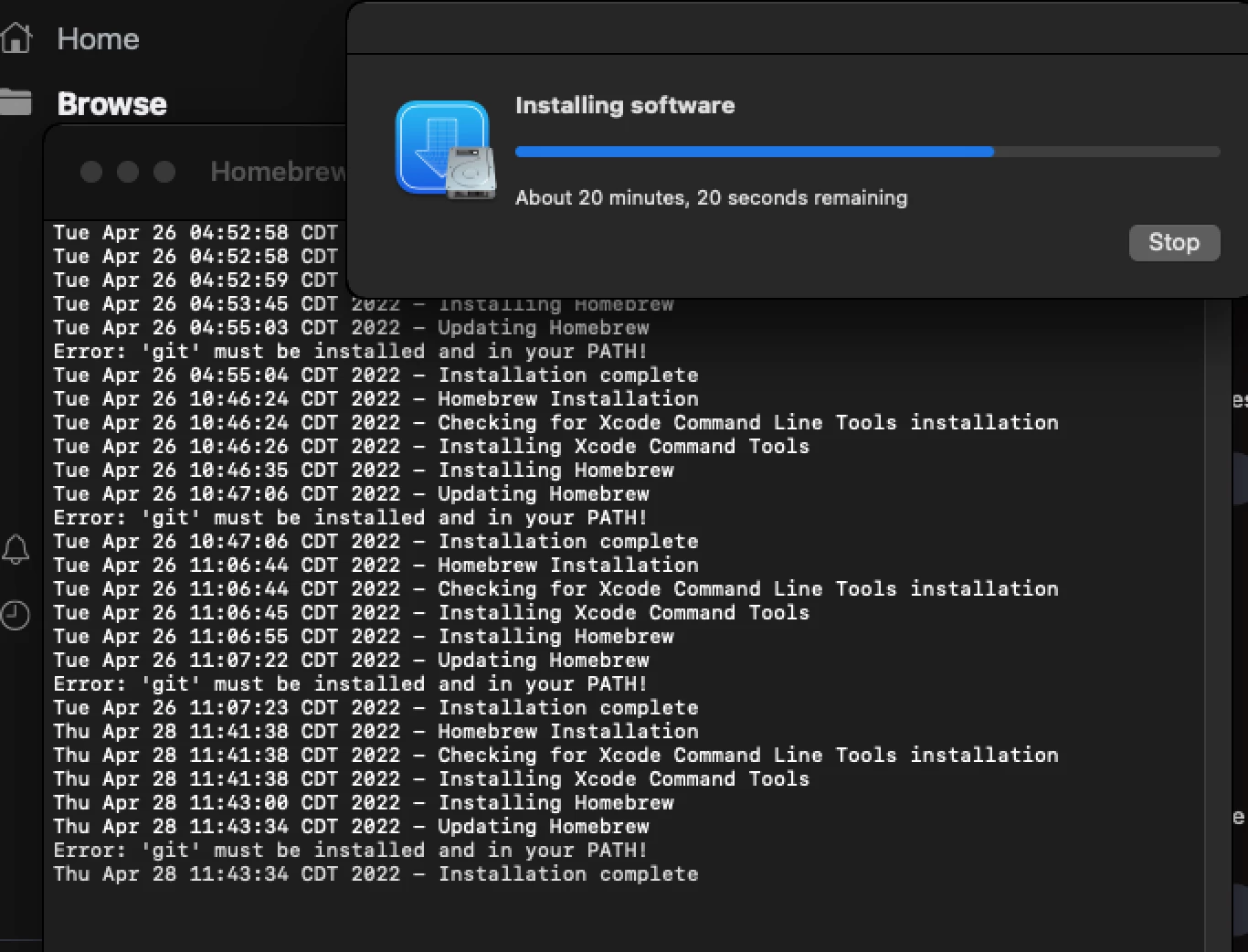Screen dimensions: 1248x952
Task: Stop the software installation
Action: 1174,242
